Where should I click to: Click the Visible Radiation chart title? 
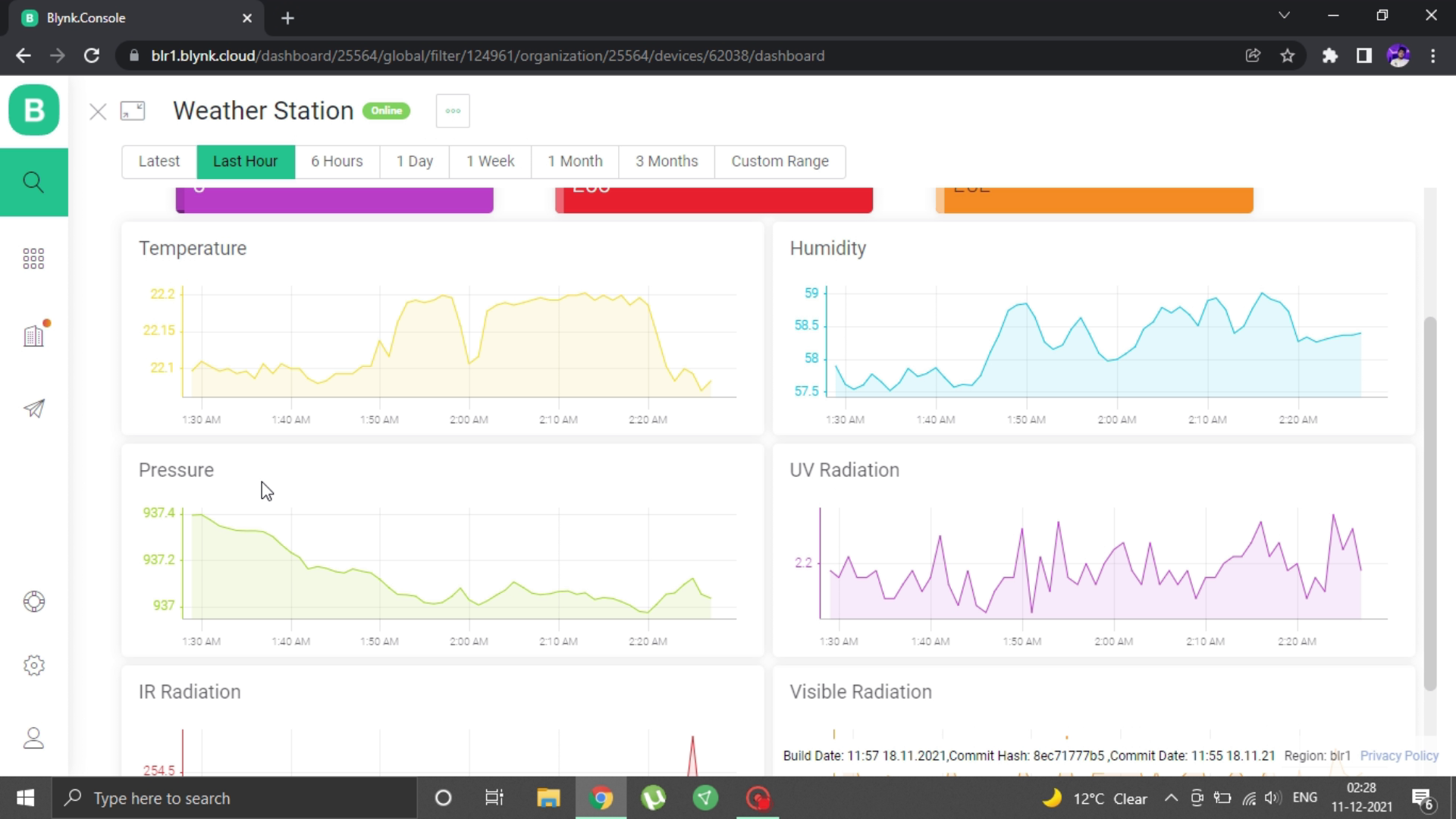pos(861,692)
